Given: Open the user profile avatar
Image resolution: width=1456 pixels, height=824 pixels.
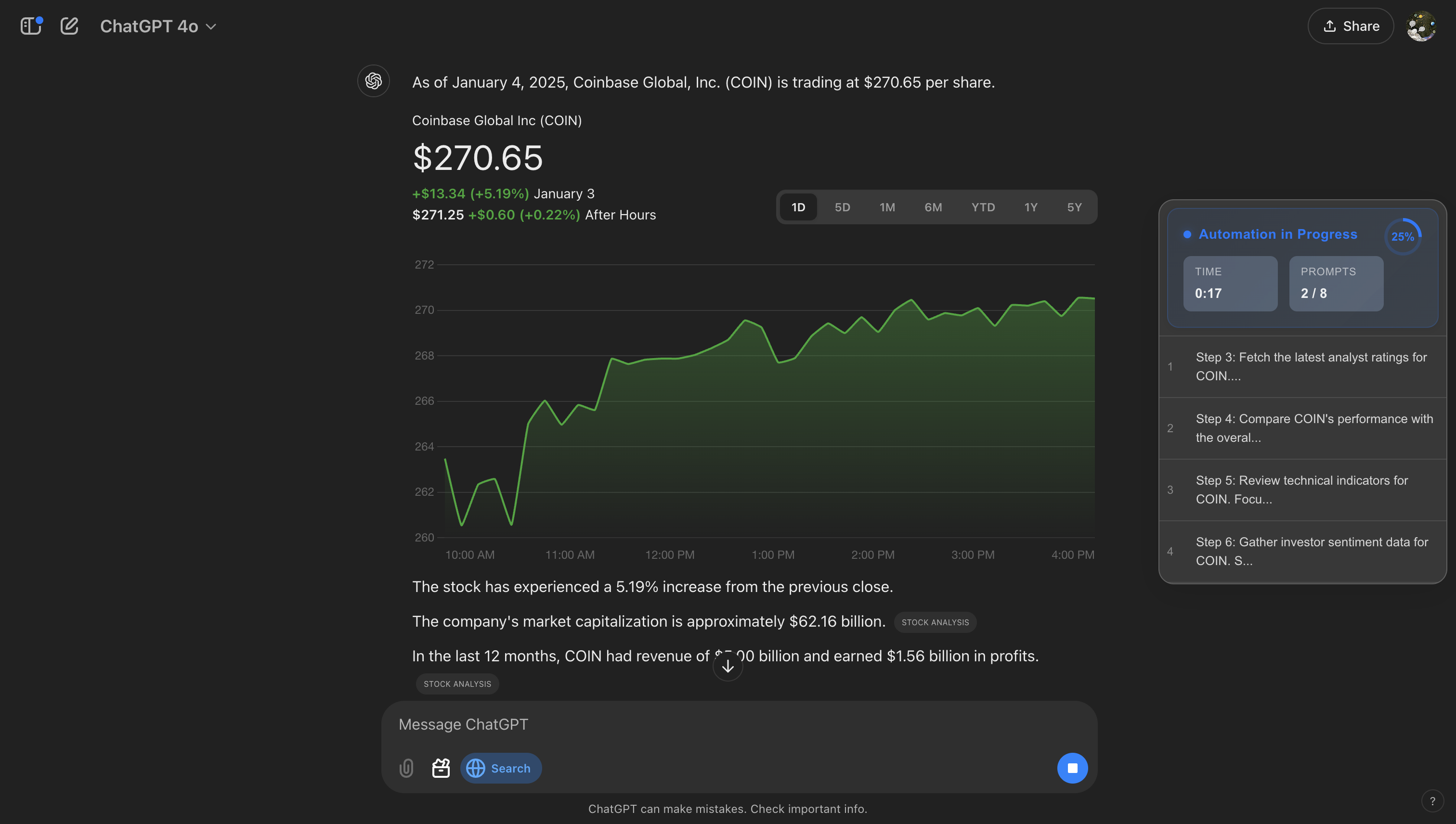Looking at the screenshot, I should point(1421,26).
